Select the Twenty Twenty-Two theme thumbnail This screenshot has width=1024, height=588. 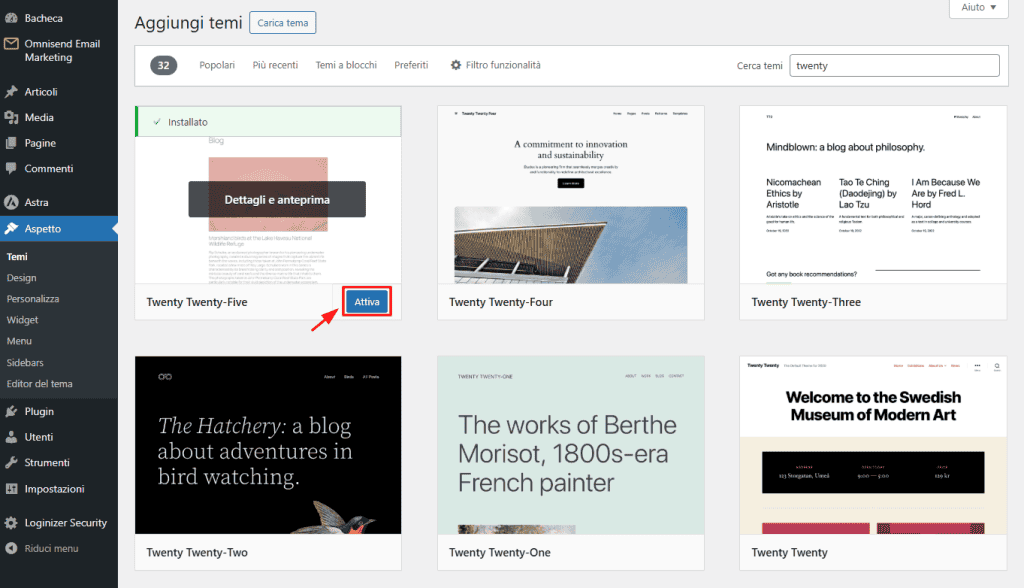click(x=268, y=445)
